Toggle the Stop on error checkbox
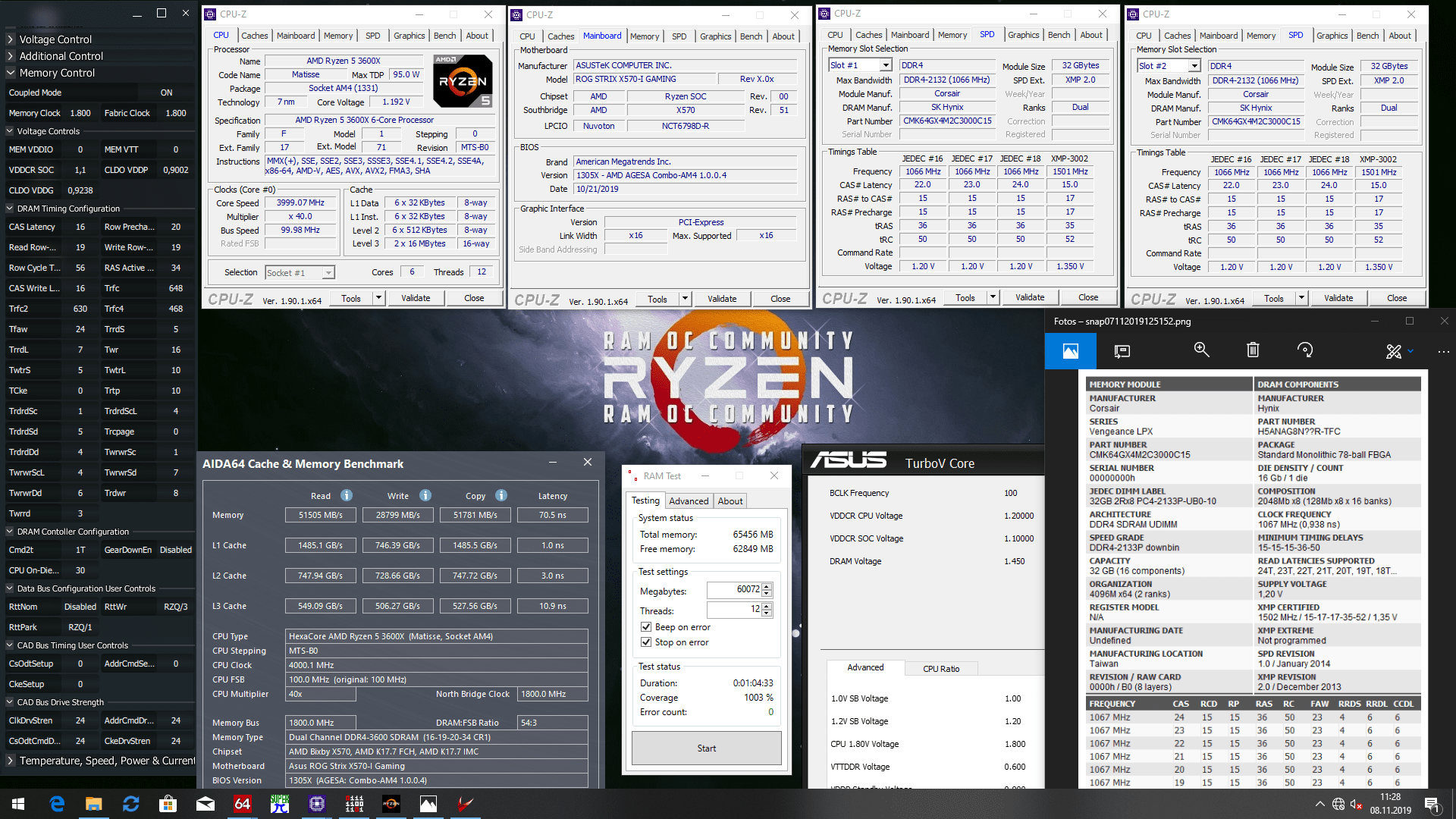 [646, 642]
